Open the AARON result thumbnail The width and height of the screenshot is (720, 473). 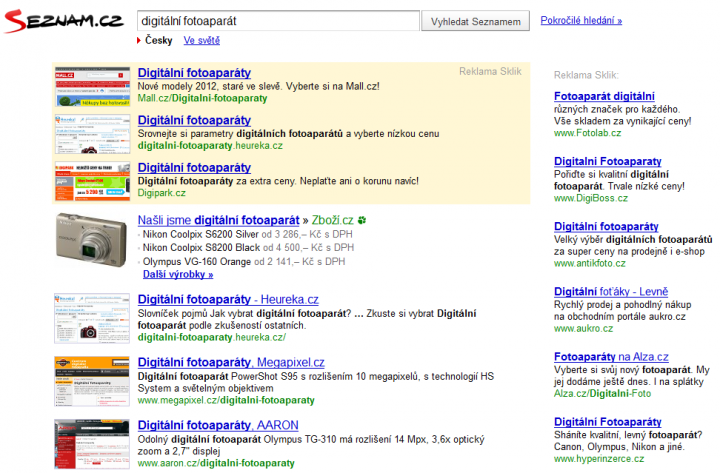pyautogui.click(x=92, y=444)
